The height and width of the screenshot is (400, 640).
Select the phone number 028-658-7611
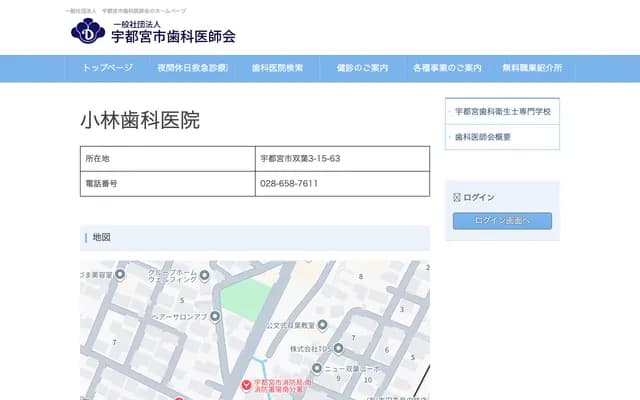[289, 184]
